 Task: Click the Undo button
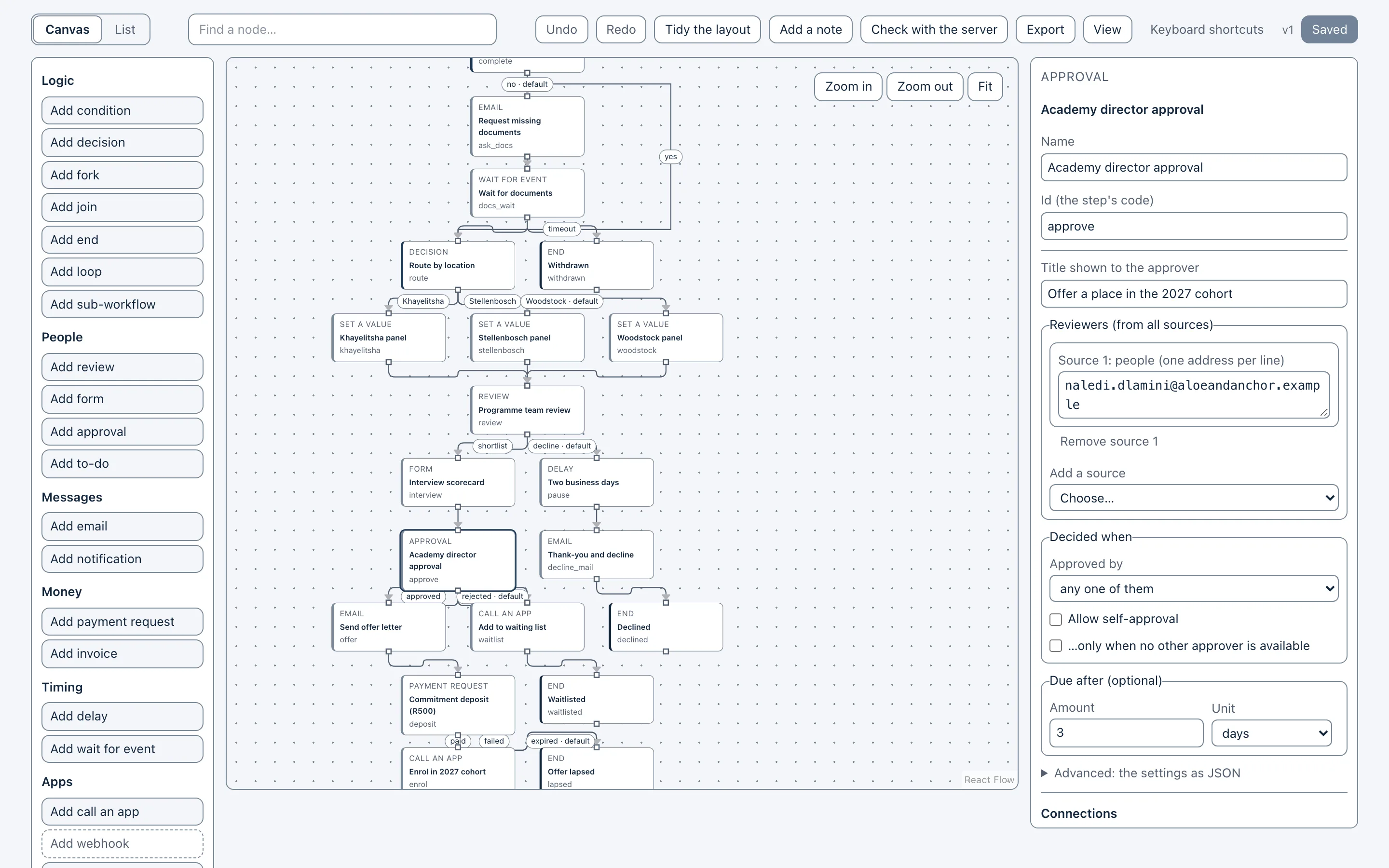(561, 29)
